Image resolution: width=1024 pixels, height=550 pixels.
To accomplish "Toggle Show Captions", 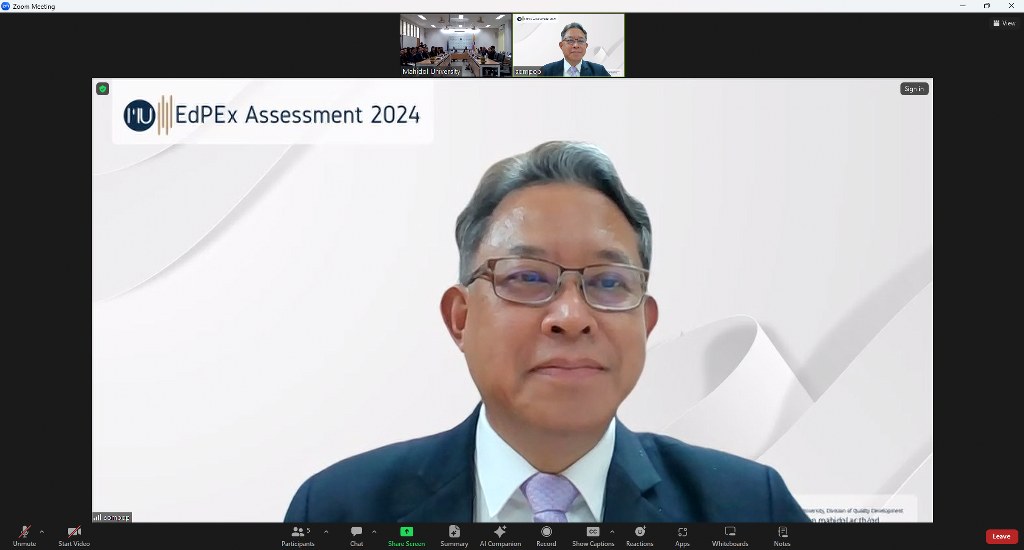I will pyautogui.click(x=593, y=534).
